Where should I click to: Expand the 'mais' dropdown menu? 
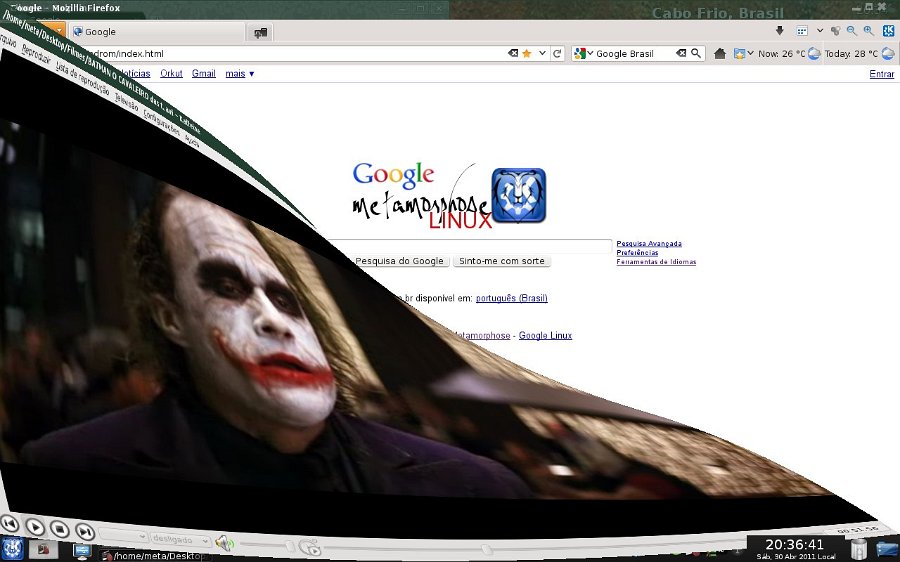(240, 73)
